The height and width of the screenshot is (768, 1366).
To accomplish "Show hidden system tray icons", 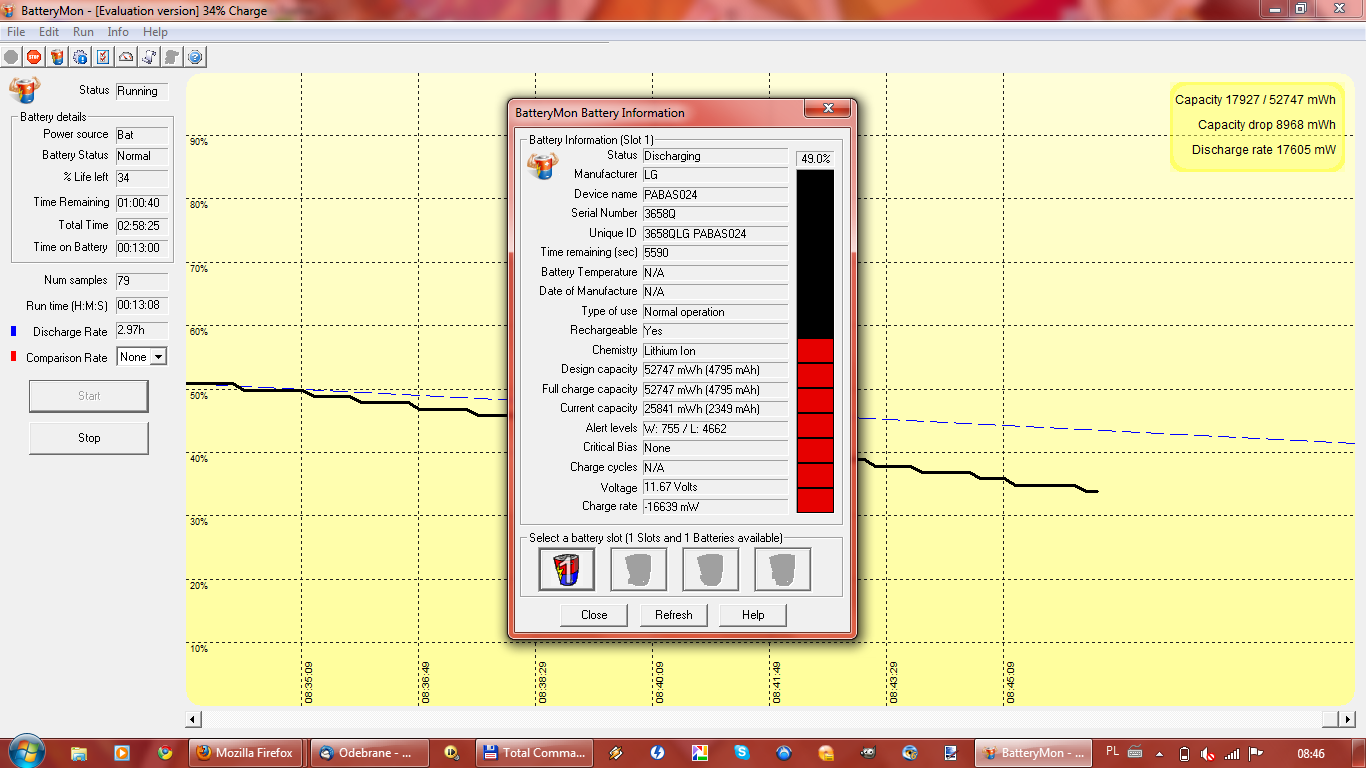I will point(1160,753).
